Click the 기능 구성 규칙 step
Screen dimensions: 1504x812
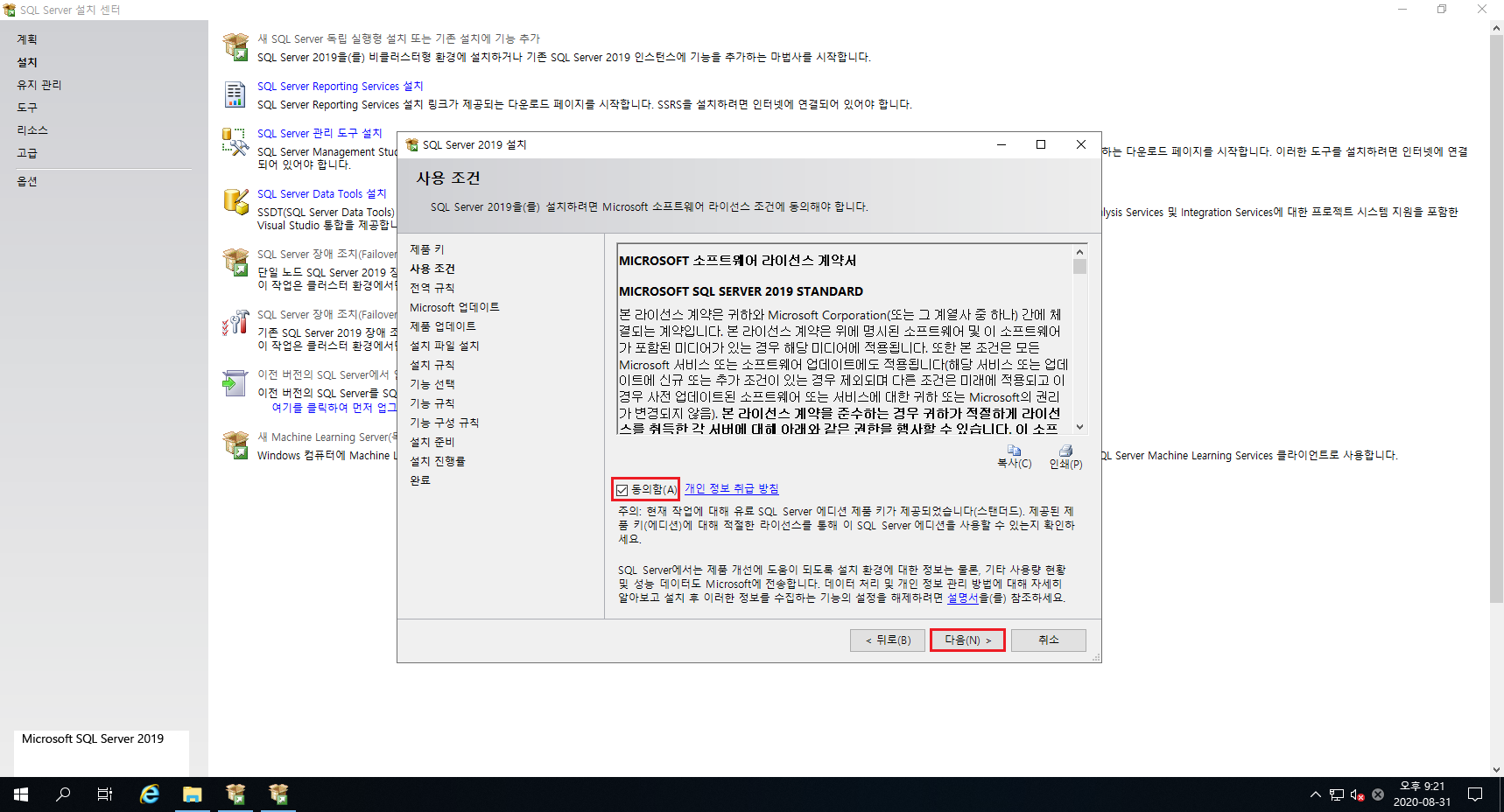pyautogui.click(x=444, y=423)
